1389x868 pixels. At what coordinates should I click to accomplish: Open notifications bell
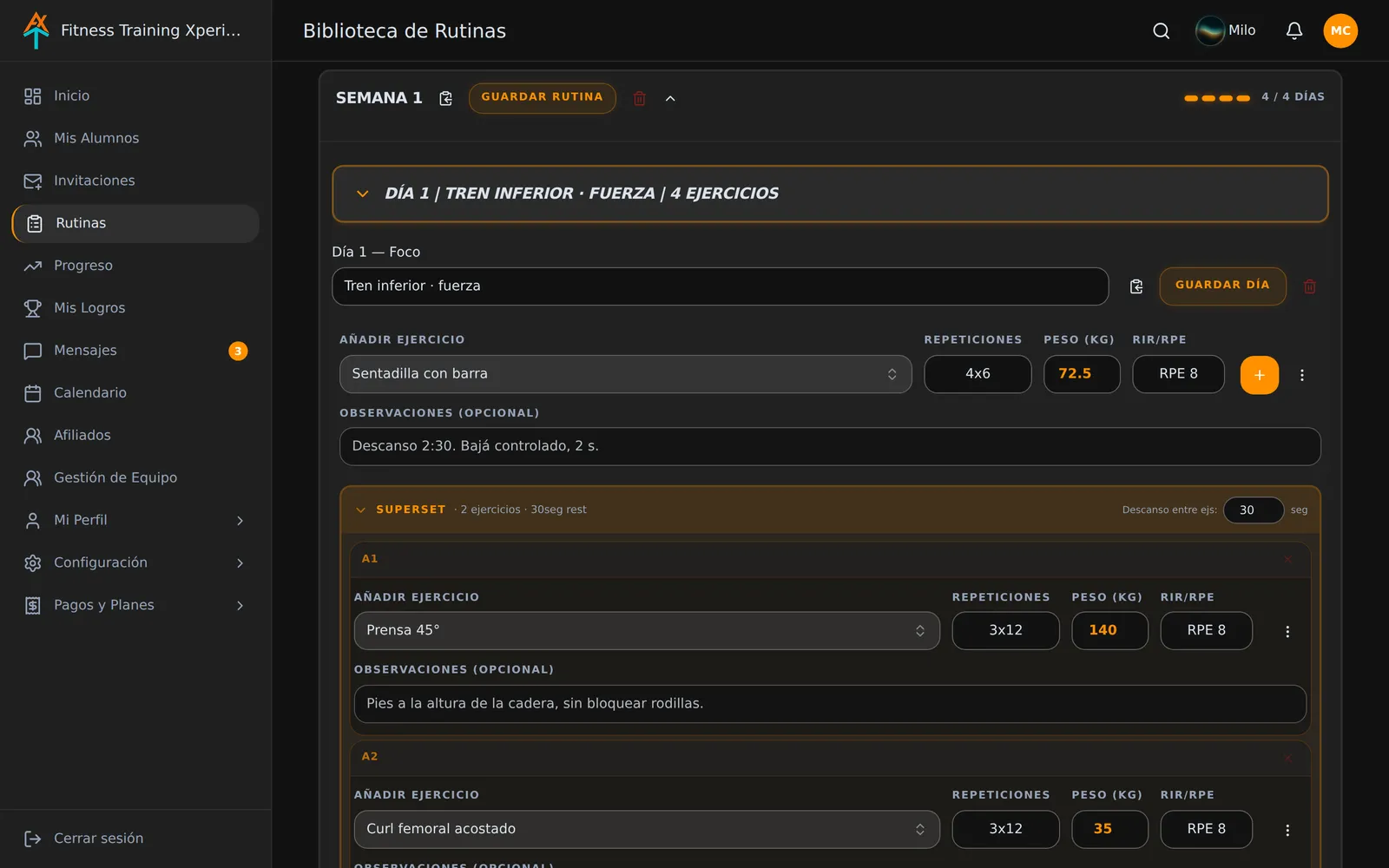(1294, 31)
